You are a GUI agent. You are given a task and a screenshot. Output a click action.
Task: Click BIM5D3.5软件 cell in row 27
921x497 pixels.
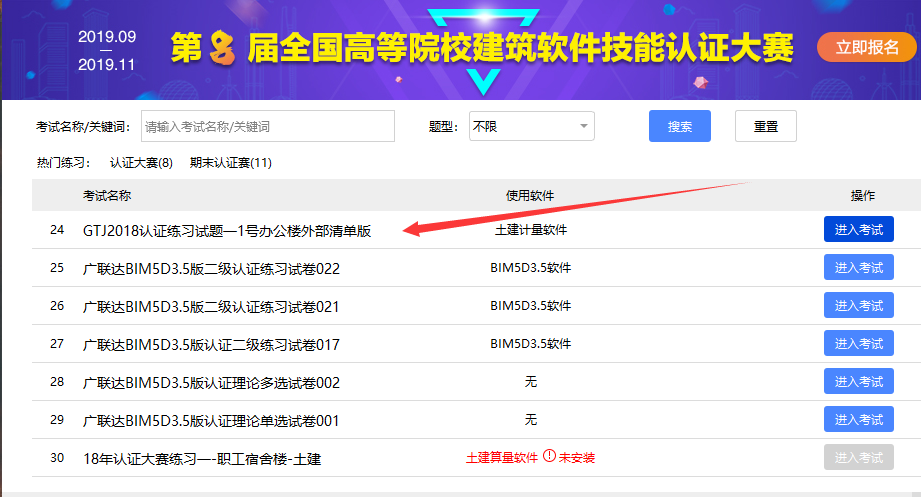point(530,344)
